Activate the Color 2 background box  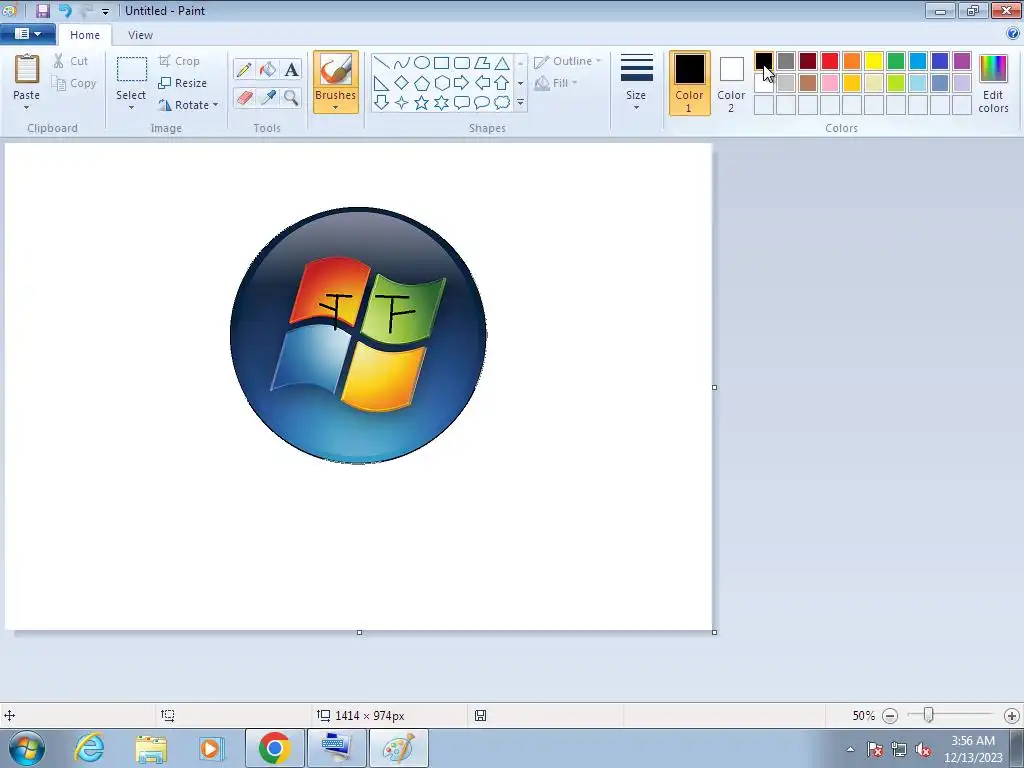point(731,83)
